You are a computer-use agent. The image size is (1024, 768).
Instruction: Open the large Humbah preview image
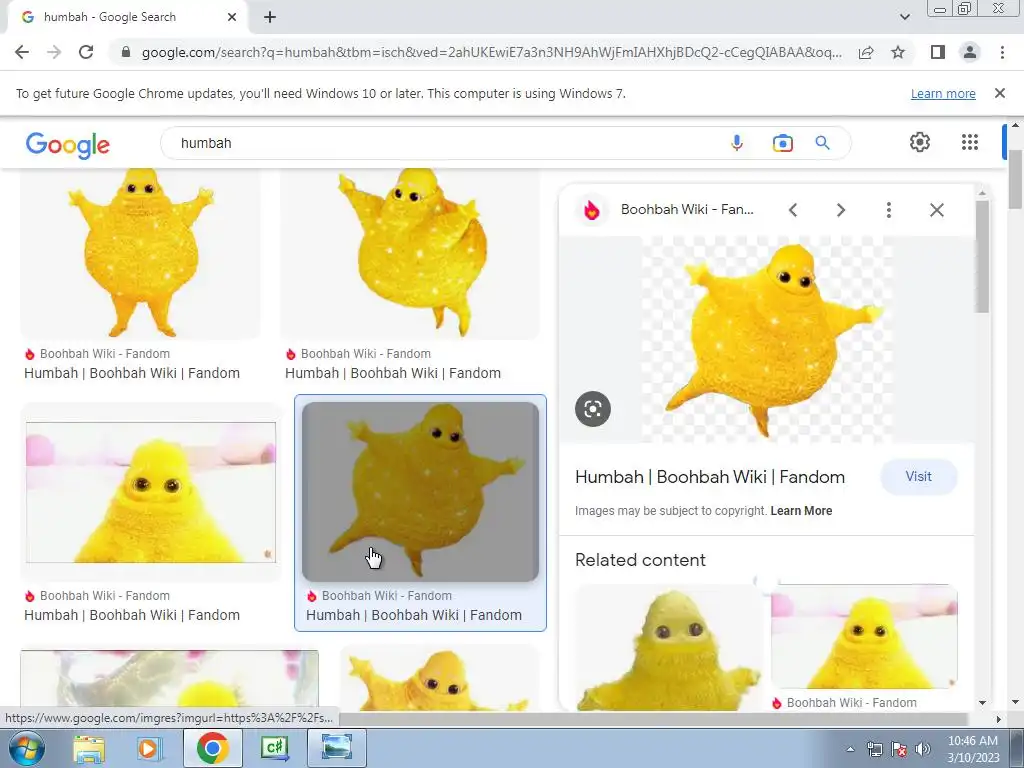pyautogui.click(x=767, y=340)
